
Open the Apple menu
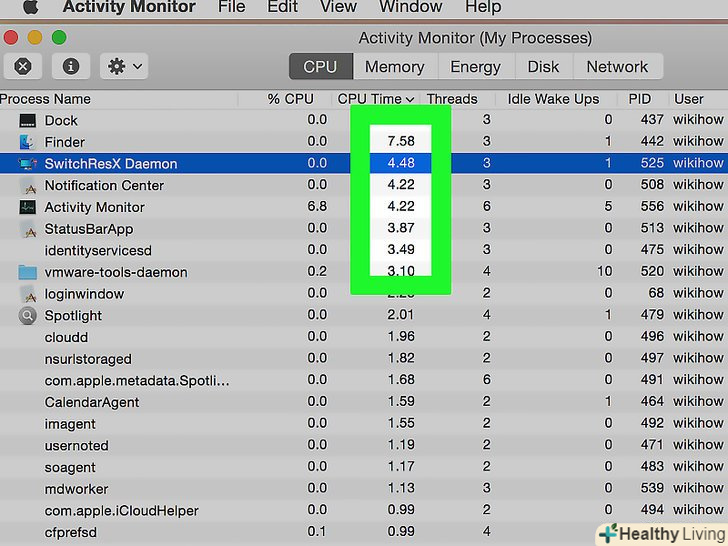31,6
